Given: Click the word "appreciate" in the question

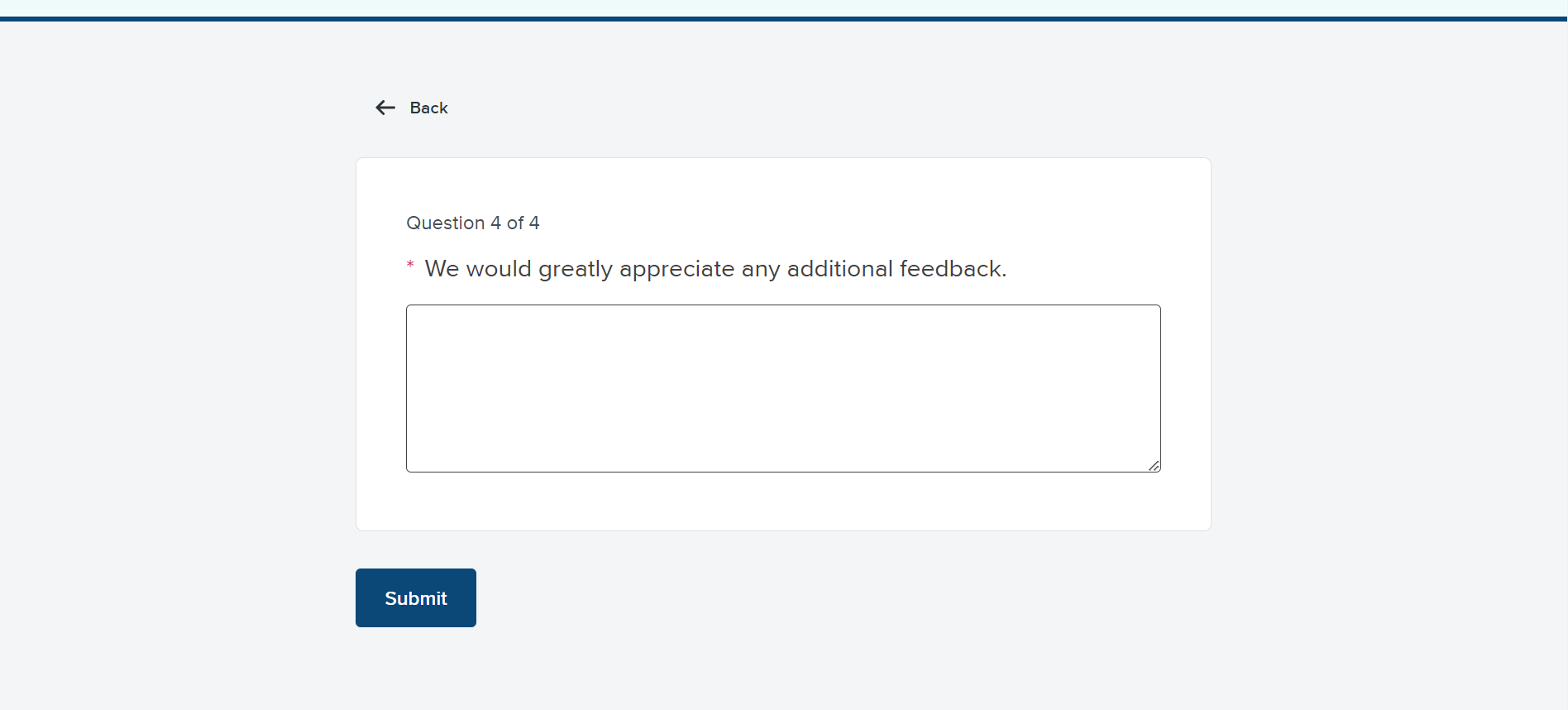Looking at the screenshot, I should click(x=676, y=269).
